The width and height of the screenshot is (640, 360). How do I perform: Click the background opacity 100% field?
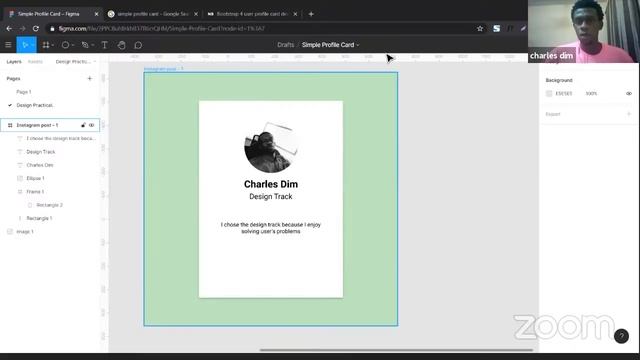tap(591, 93)
